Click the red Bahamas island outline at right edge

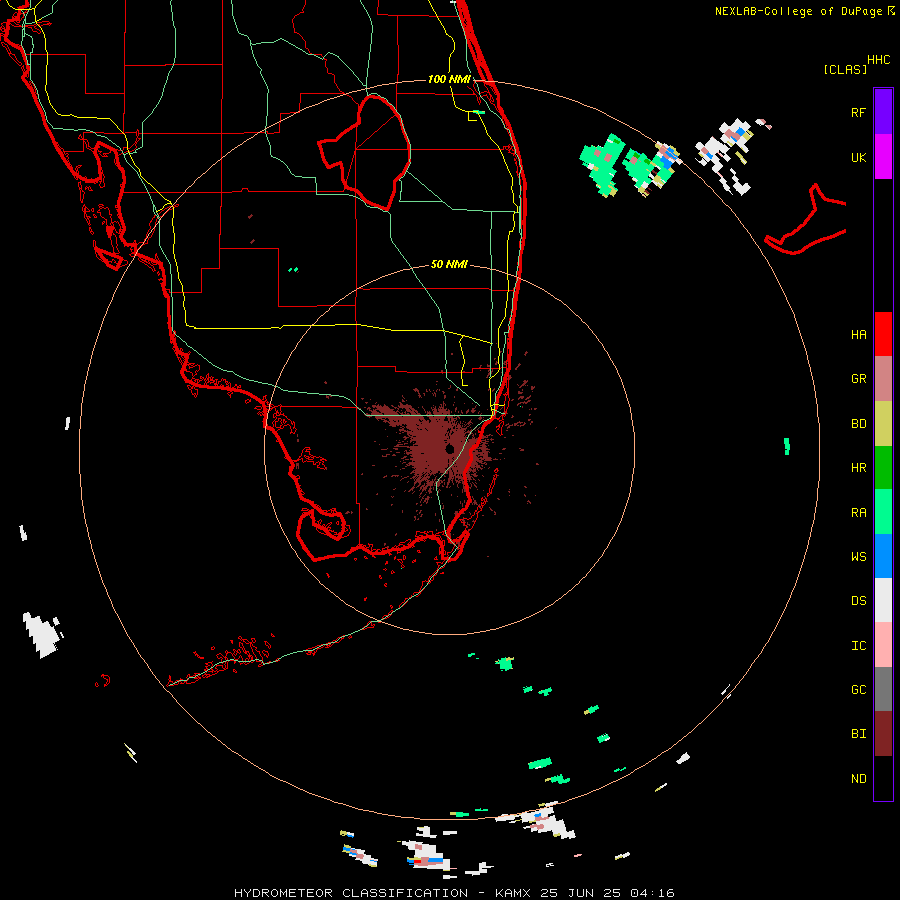click(805, 221)
